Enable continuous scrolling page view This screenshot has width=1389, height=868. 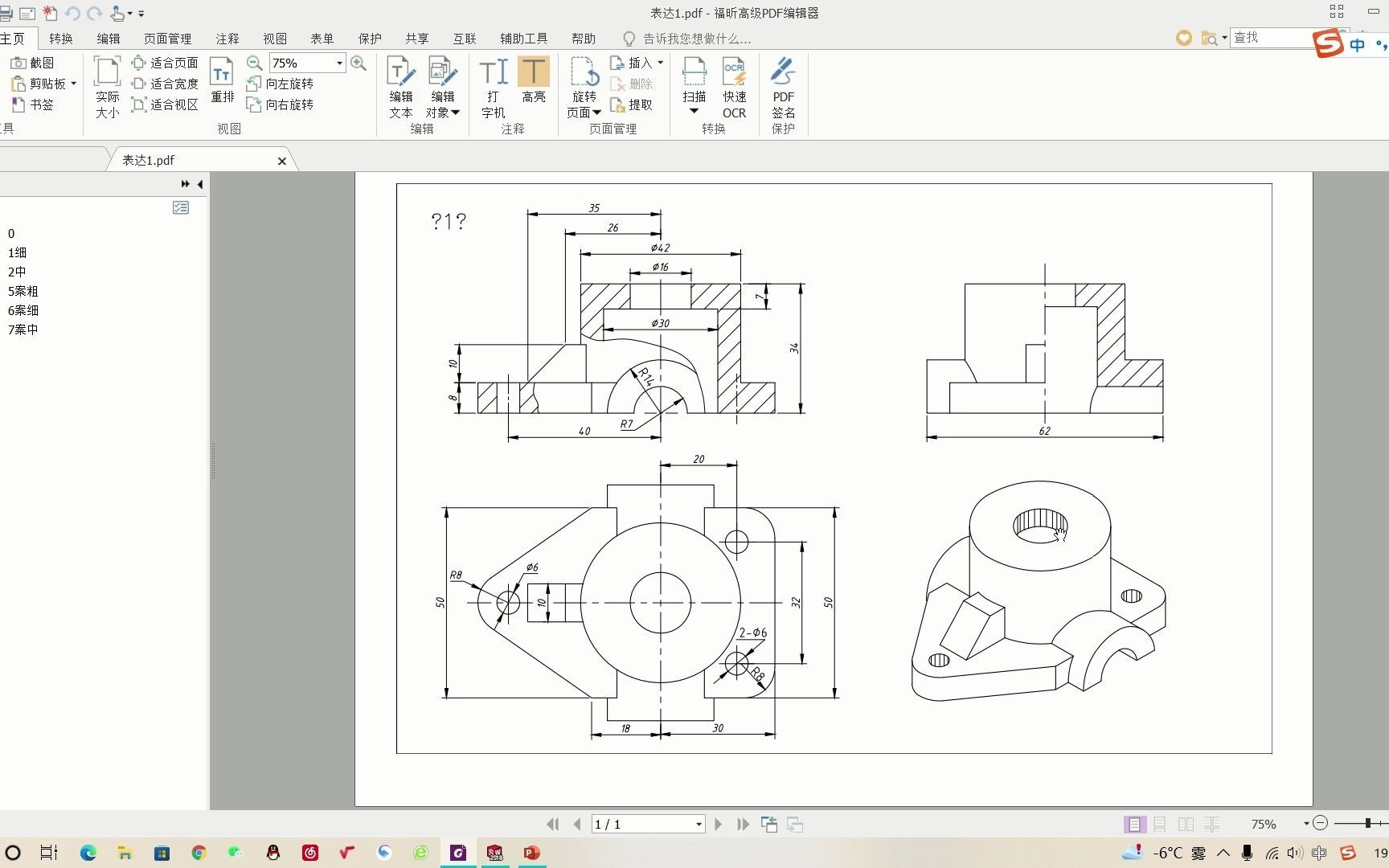[1159, 824]
